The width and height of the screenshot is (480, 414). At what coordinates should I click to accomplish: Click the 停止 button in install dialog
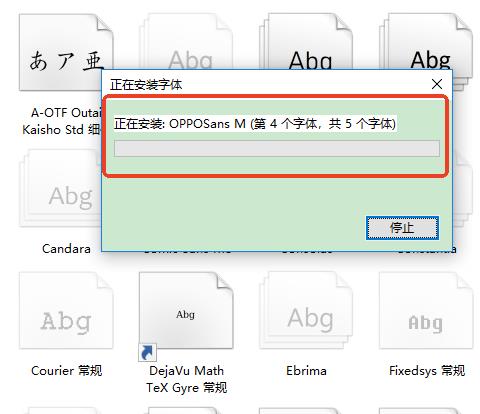402,228
